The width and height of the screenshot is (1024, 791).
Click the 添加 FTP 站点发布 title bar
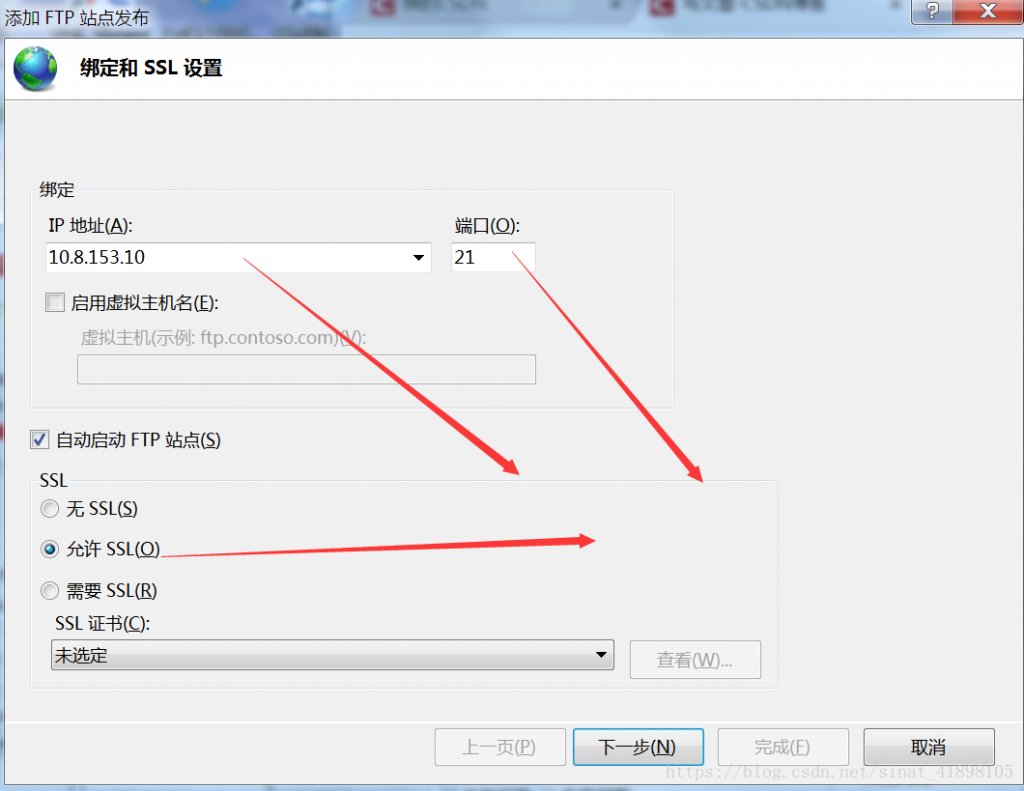(457, 17)
